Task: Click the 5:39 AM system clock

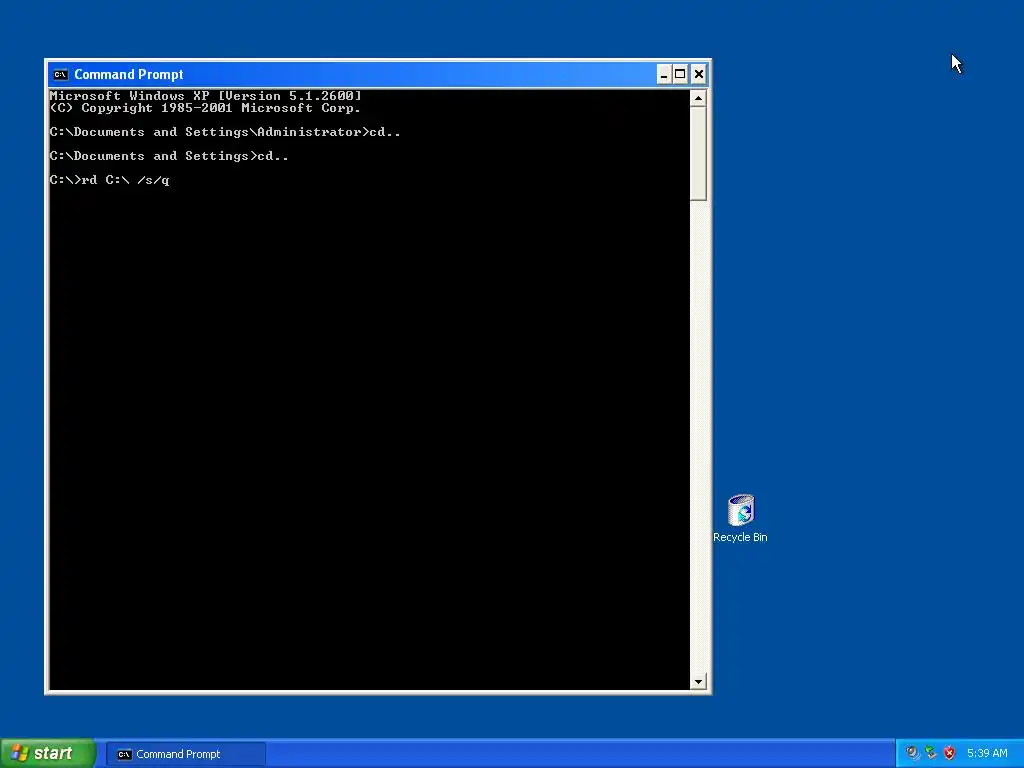Action: click(987, 754)
